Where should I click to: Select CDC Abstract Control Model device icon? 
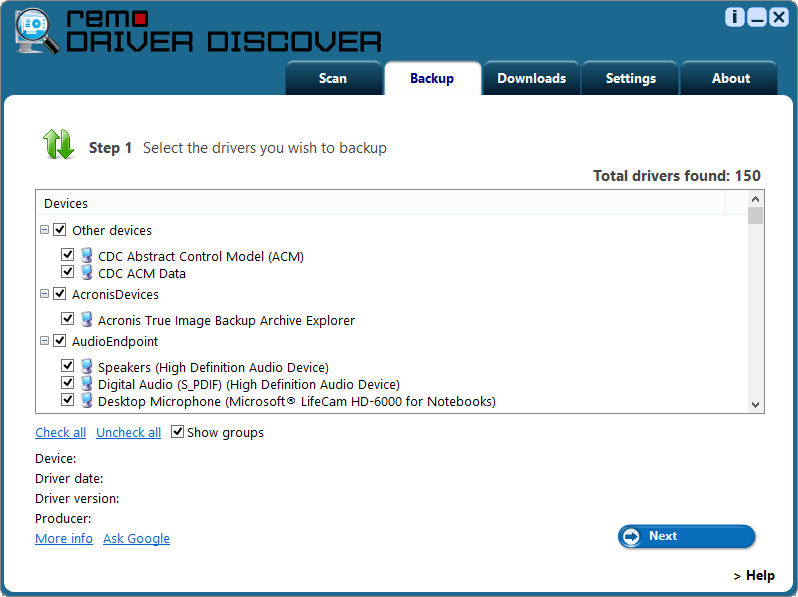coord(87,255)
